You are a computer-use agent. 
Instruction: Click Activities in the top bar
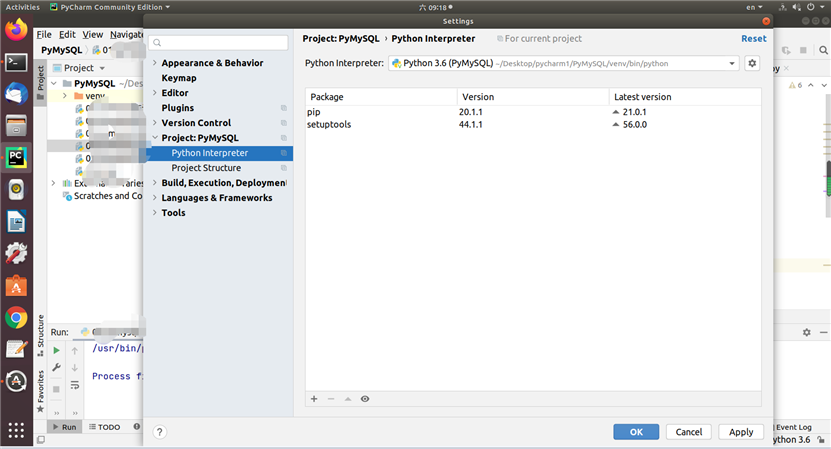pyautogui.click(x=22, y=7)
